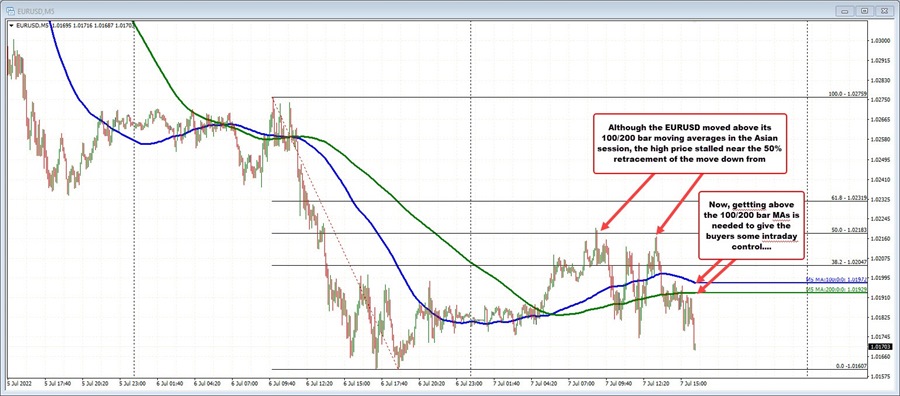The image size is (900, 396).
Task: Click the 7 Jul 01:40 time axis label
Action: point(507,382)
